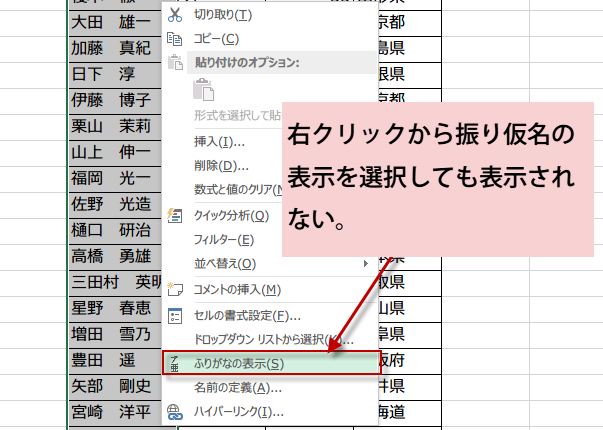Select 削除(D)... menu entry
Screen dimensions: 603x430
223,166
